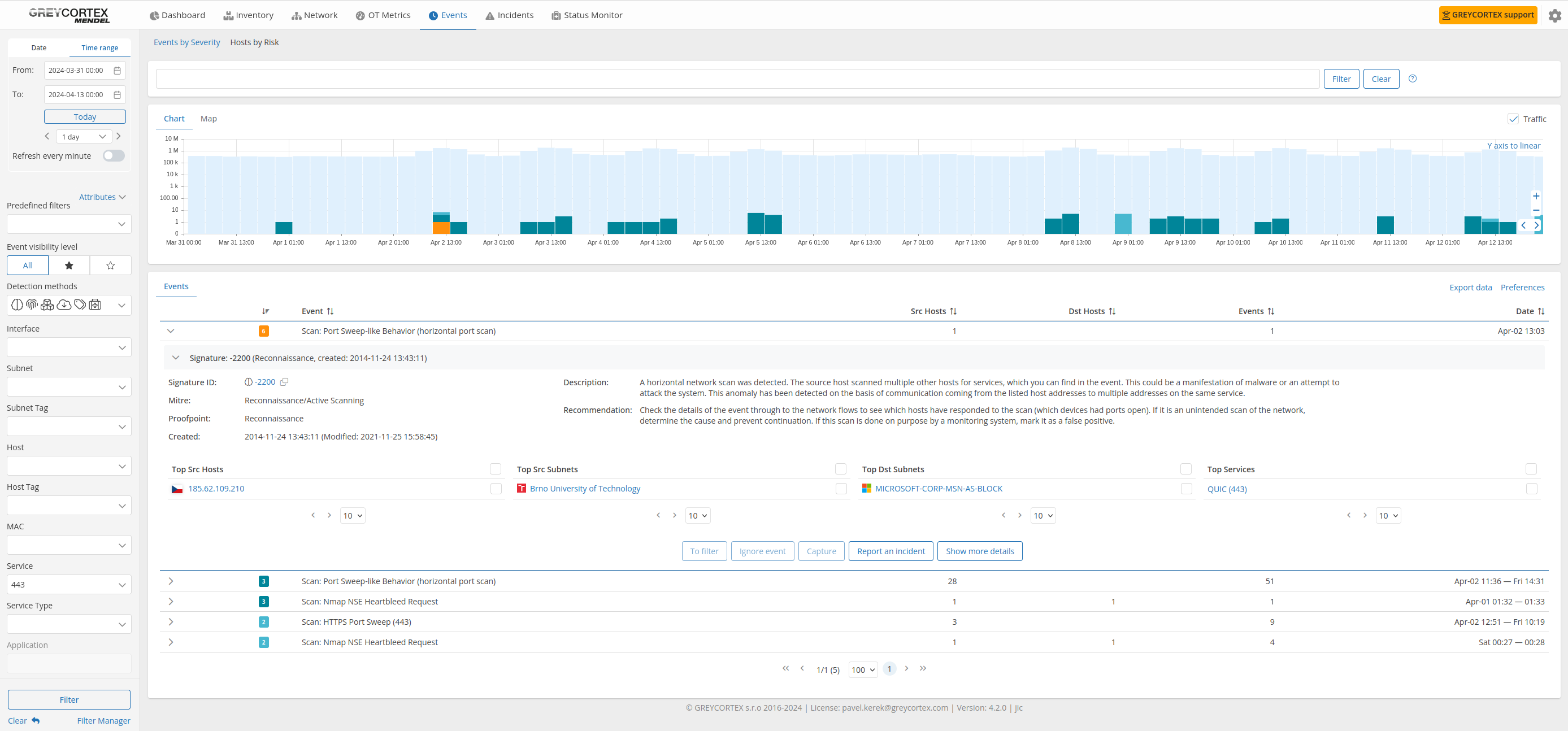This screenshot has width=1568, height=731.
Task: Open the Brno University of Technology subnet link
Action: point(585,488)
